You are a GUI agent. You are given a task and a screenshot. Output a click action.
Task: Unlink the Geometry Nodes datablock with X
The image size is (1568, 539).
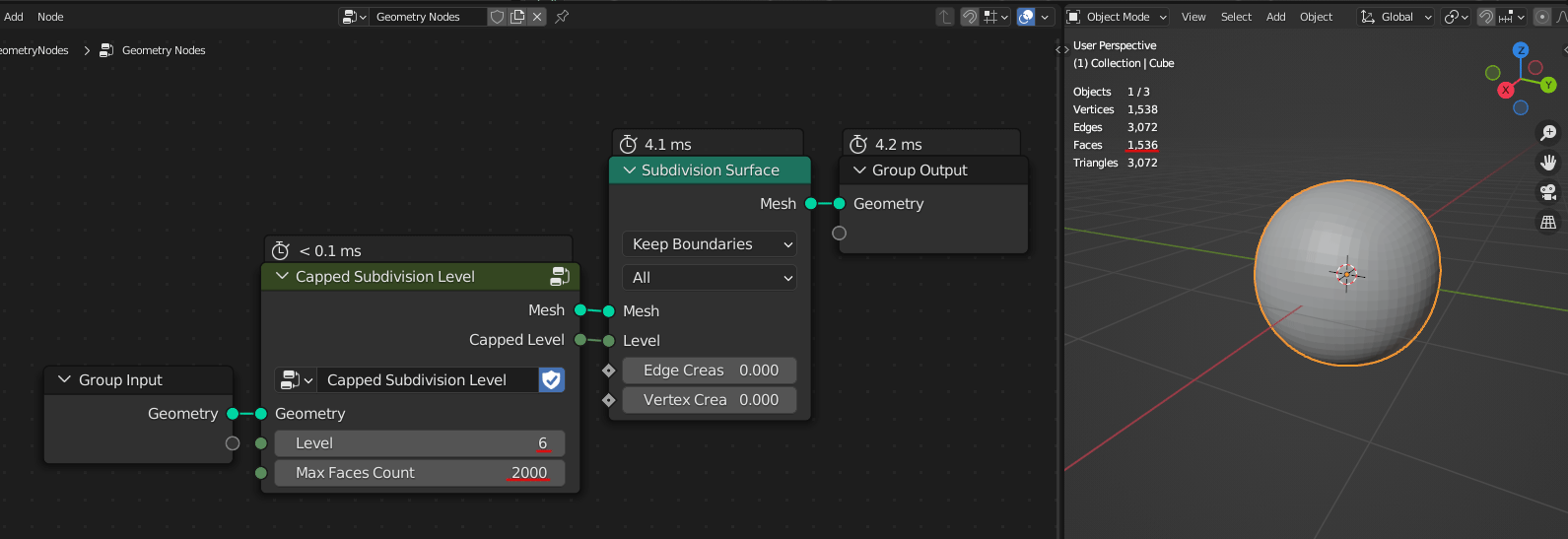(537, 17)
